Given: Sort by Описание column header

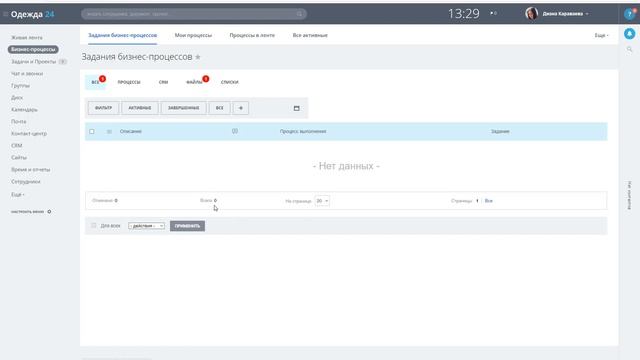Looking at the screenshot, I should point(131,131).
